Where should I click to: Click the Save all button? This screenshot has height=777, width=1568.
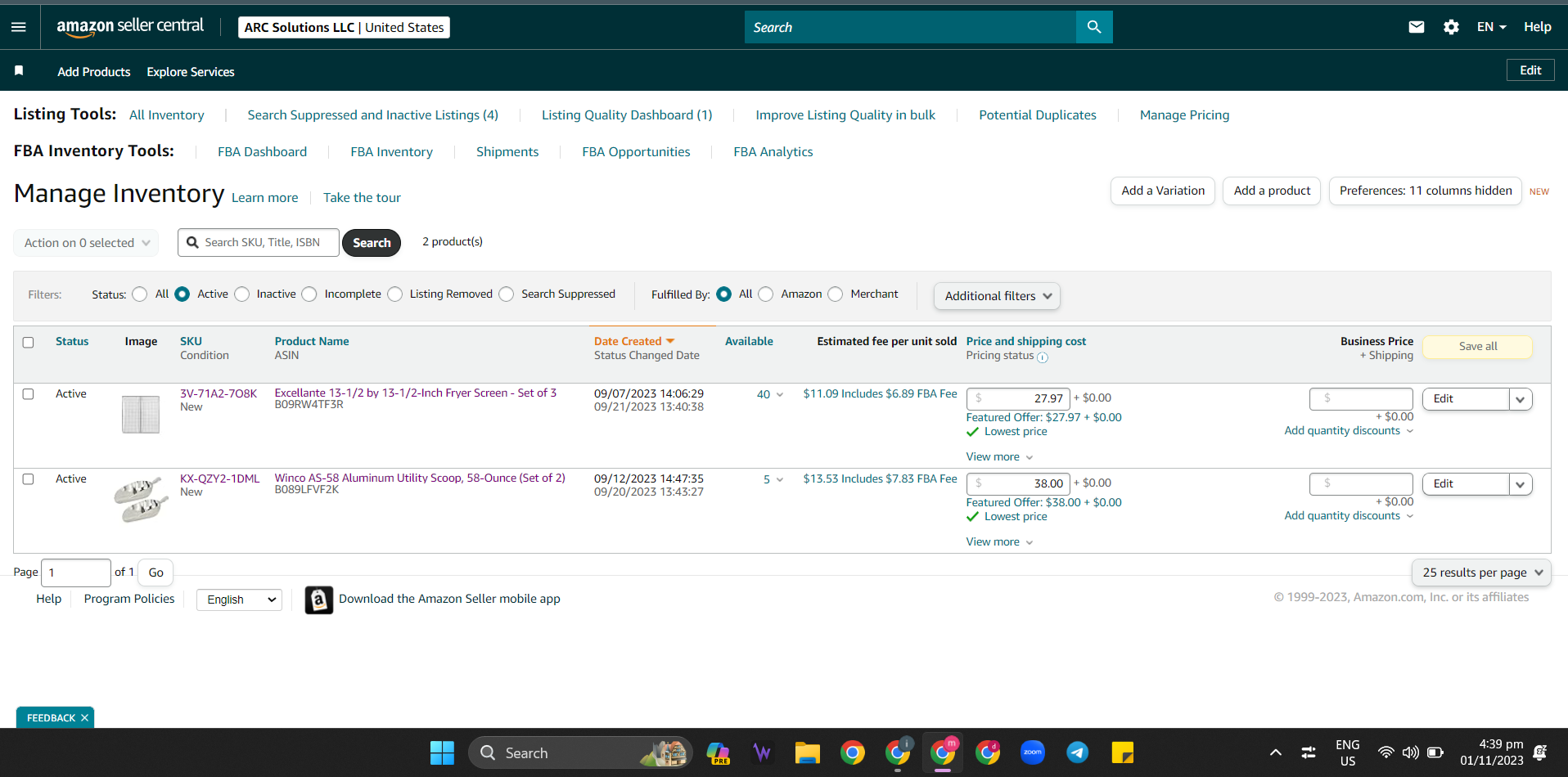coord(1478,347)
